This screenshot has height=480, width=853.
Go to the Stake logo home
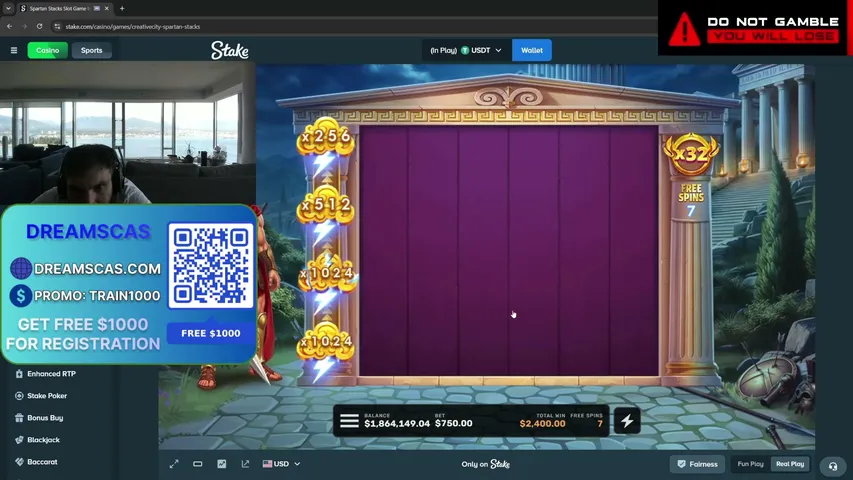click(230, 50)
